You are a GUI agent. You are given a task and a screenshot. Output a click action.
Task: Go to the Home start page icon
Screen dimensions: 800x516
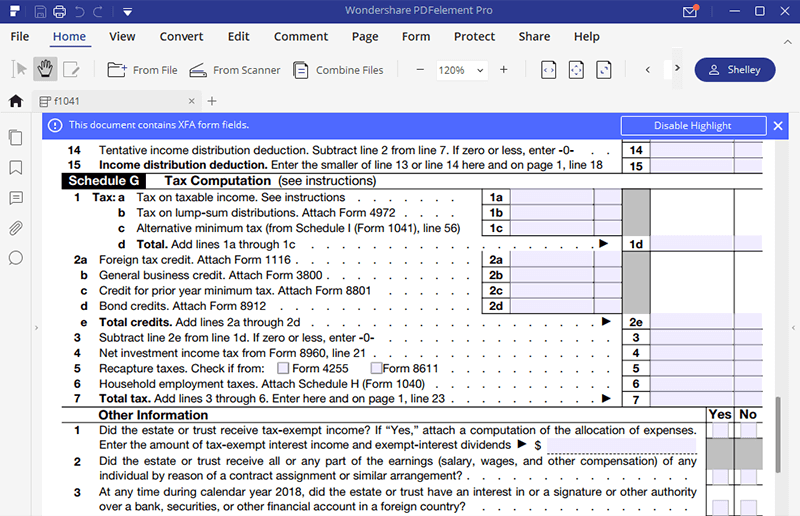16,101
